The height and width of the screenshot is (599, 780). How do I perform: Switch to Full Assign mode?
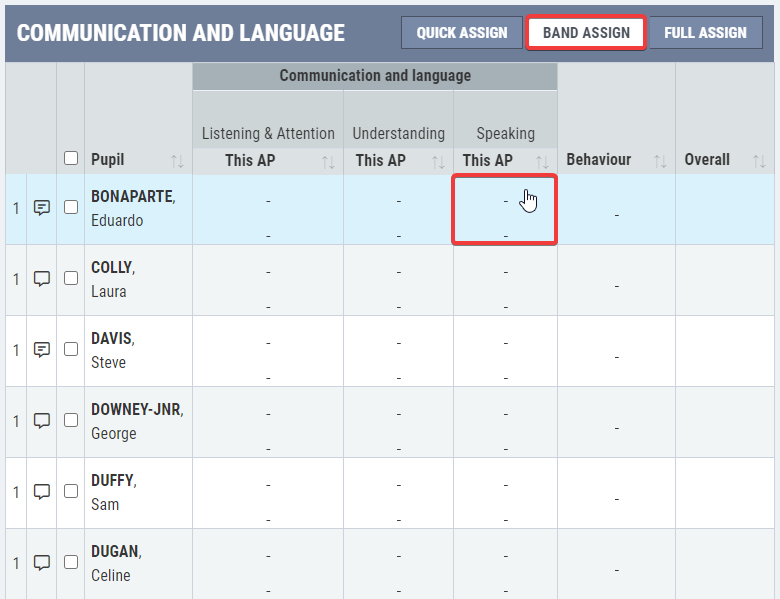click(705, 33)
